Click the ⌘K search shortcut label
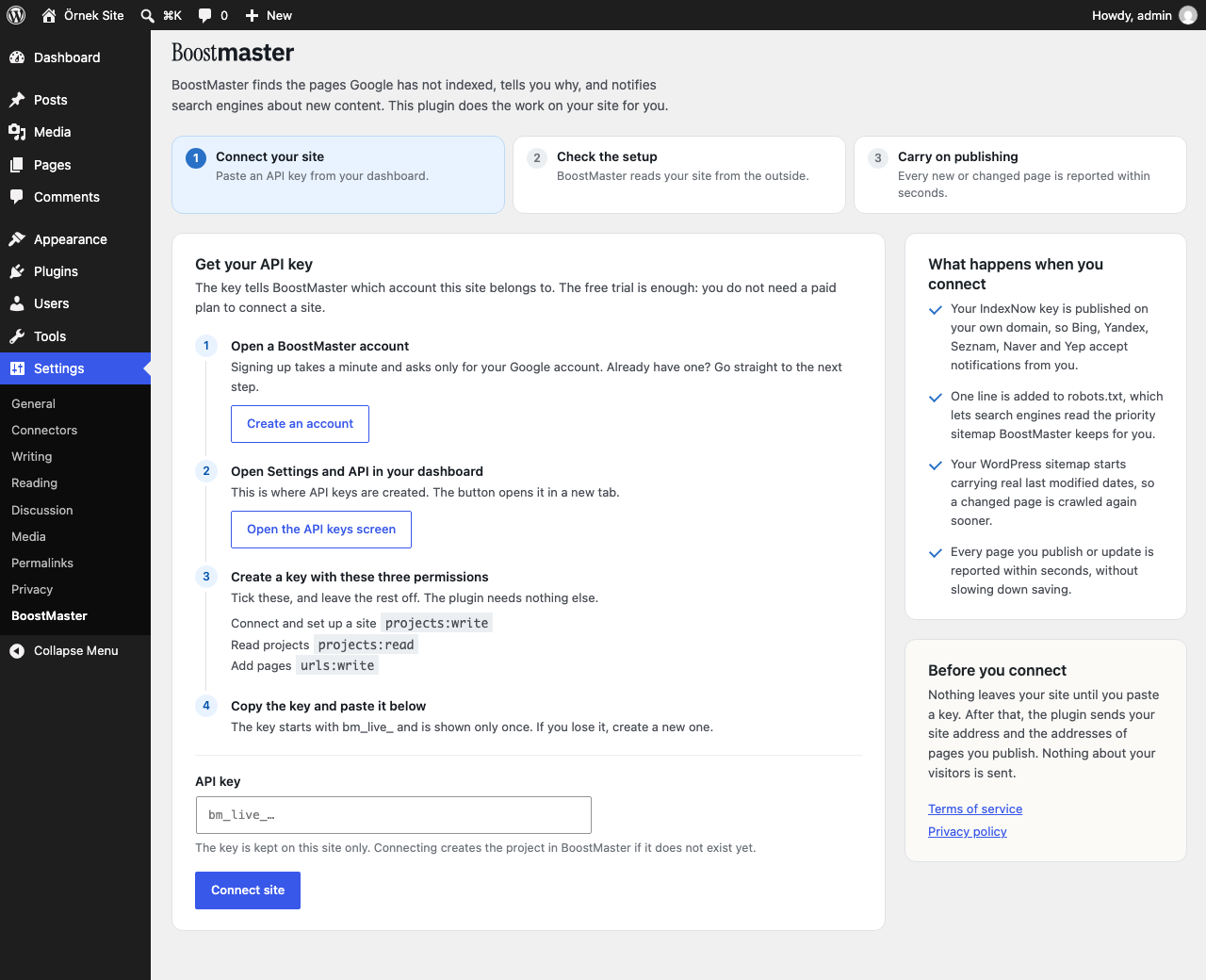The image size is (1206, 980). point(172,15)
